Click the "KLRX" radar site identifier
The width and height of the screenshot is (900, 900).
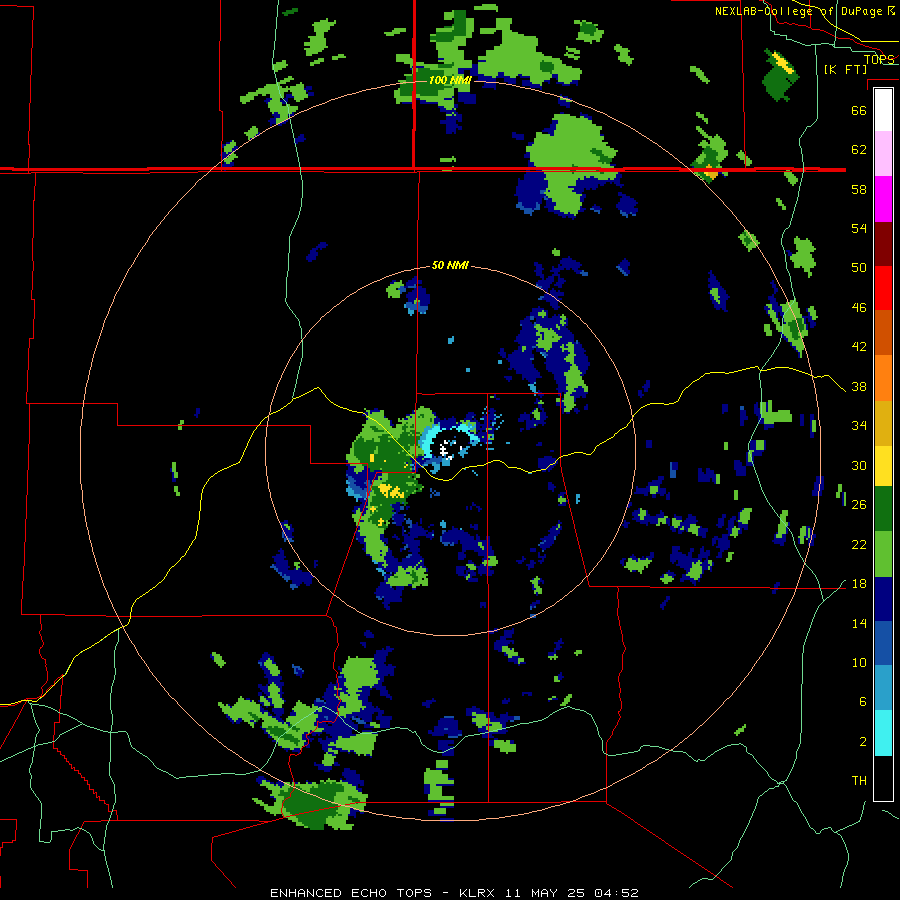click(x=479, y=893)
